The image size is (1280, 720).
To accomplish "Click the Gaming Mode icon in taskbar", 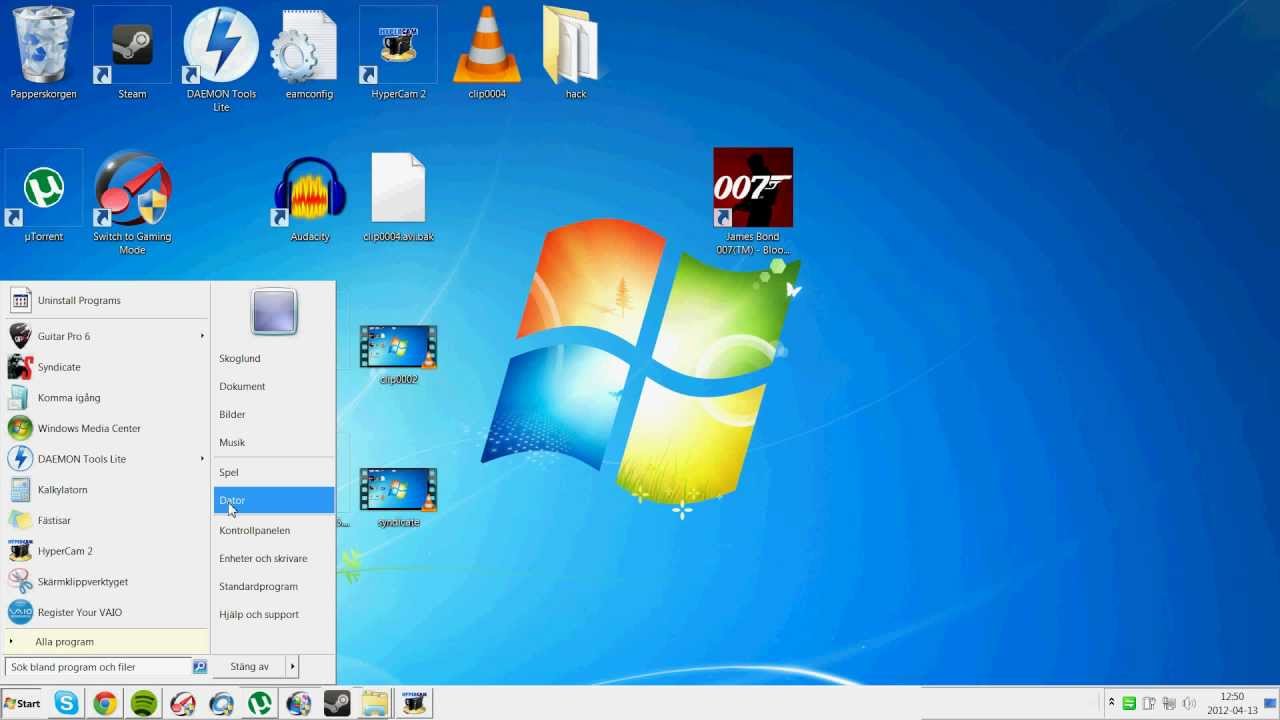I will coord(182,704).
